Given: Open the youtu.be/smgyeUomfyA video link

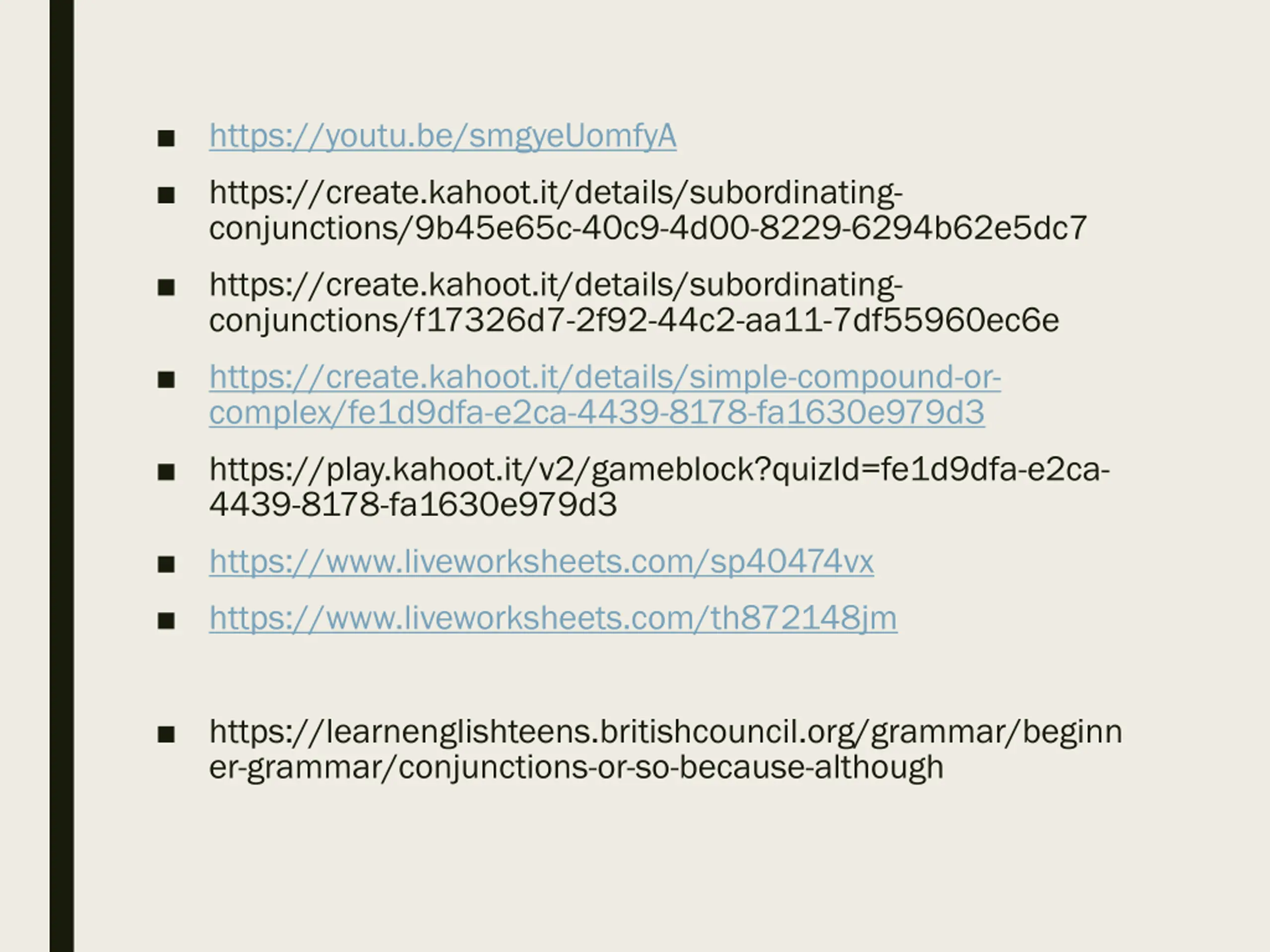Looking at the screenshot, I should [x=443, y=136].
